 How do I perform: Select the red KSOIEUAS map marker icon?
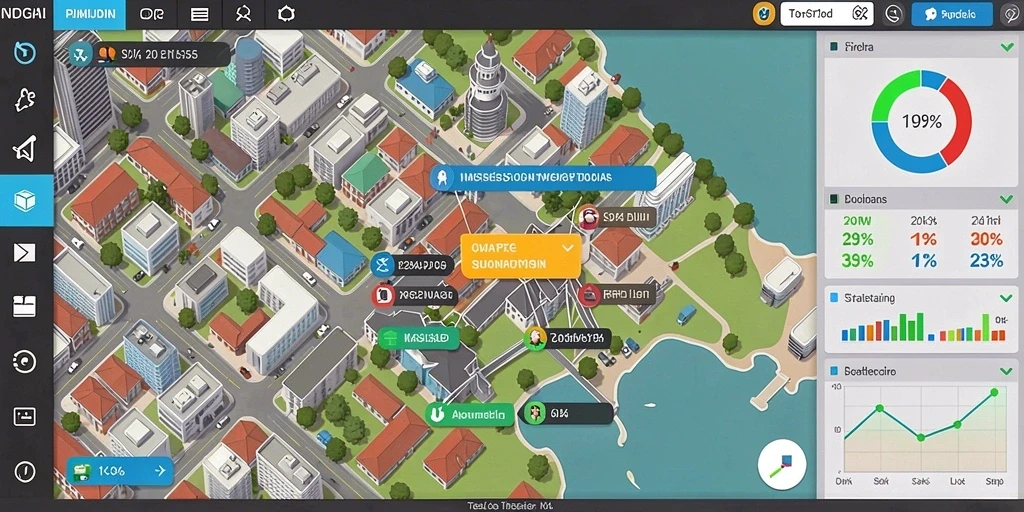pyautogui.click(x=383, y=296)
